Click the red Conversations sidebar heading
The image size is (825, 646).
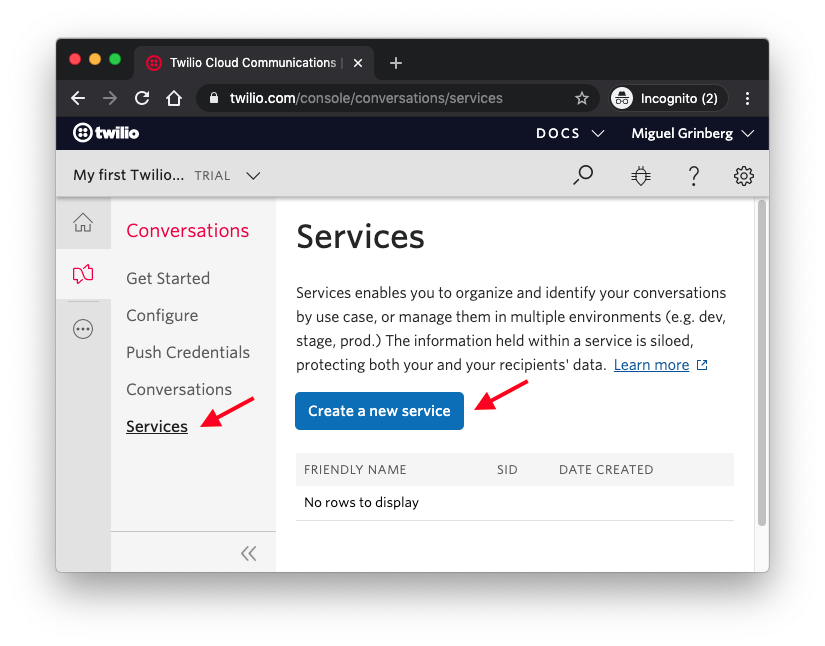point(187,230)
